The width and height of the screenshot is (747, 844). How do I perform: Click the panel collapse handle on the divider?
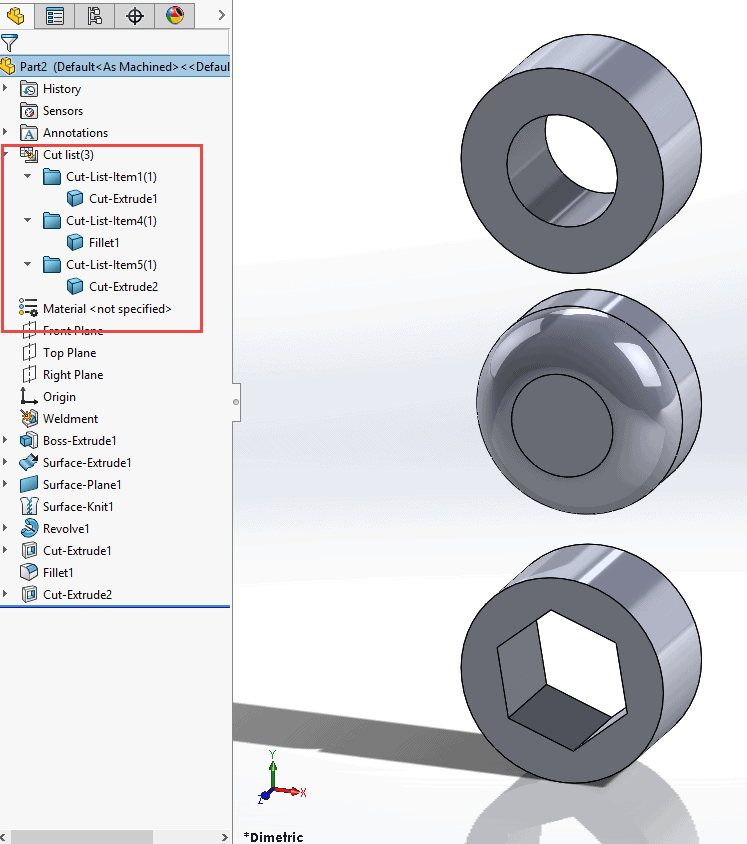pos(236,402)
